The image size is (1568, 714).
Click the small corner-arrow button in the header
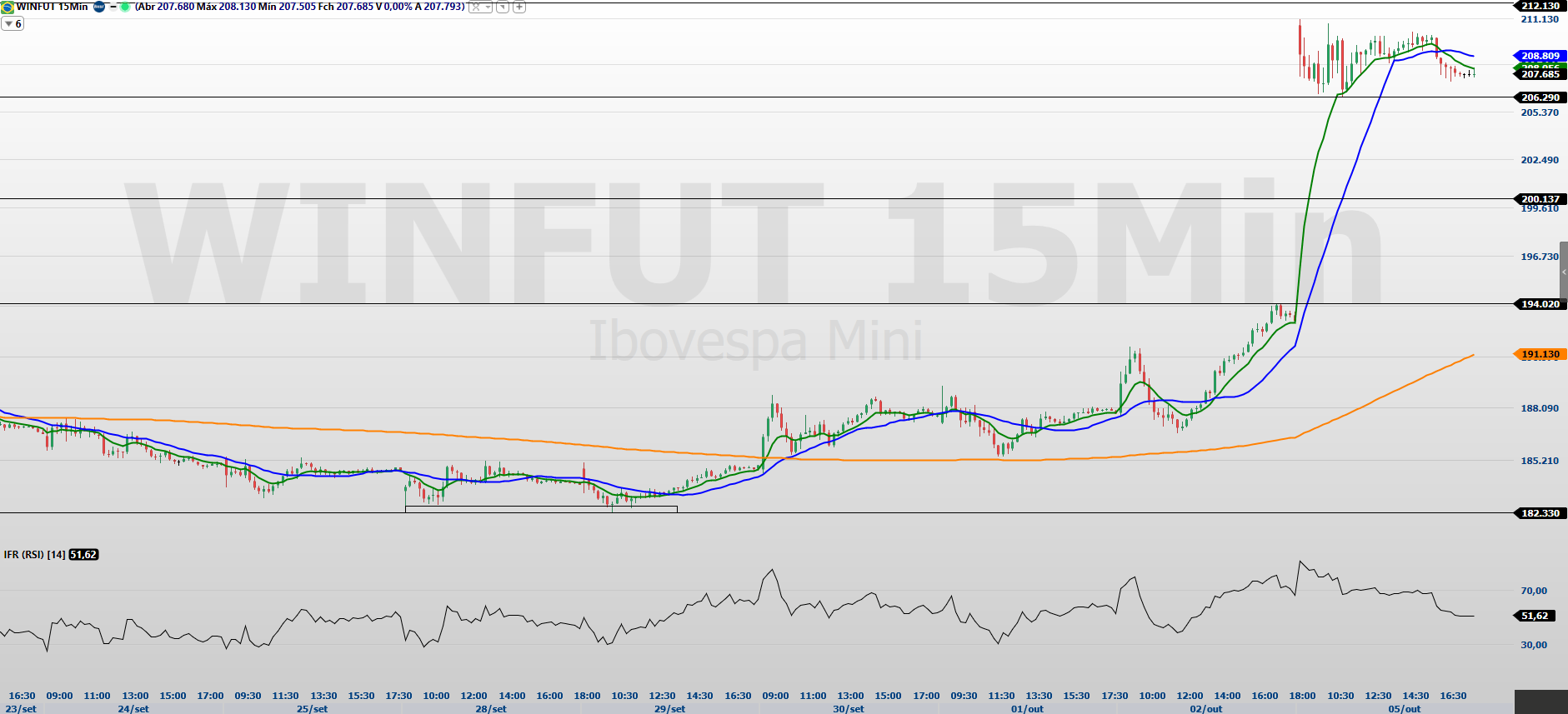[503, 7]
